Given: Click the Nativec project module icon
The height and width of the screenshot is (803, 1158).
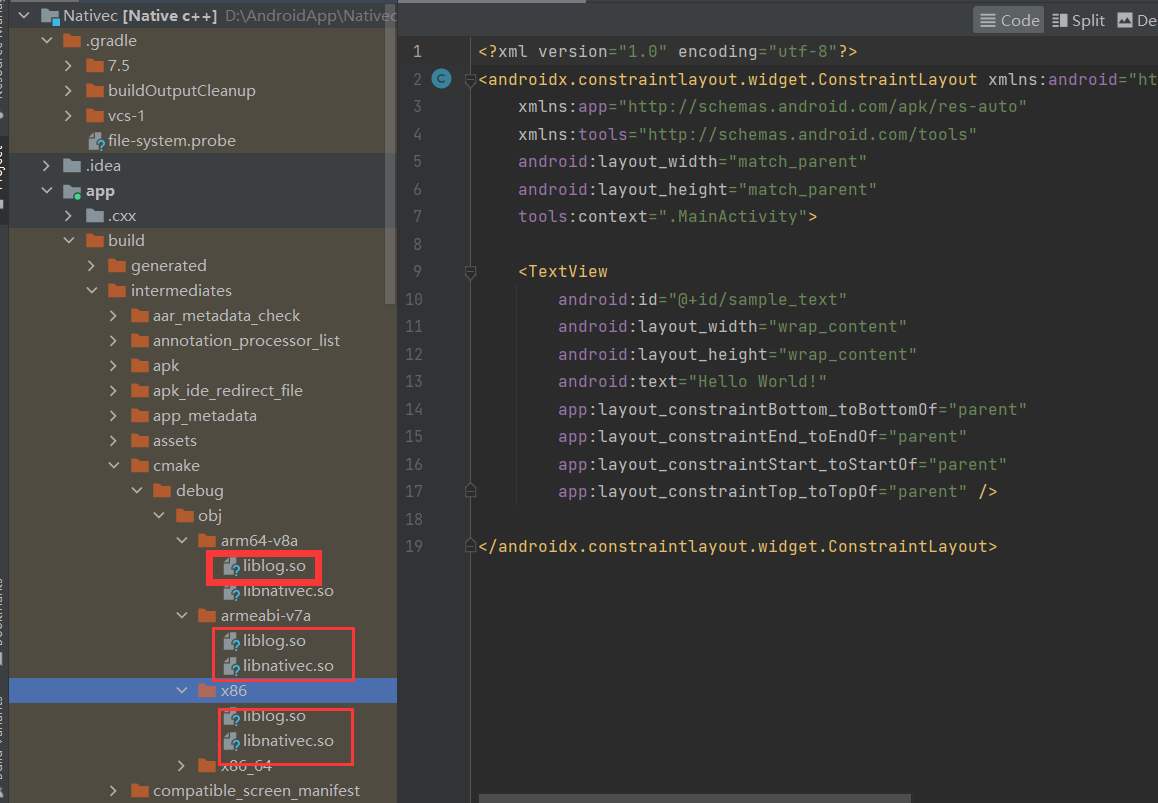Looking at the screenshot, I should pos(50,16).
